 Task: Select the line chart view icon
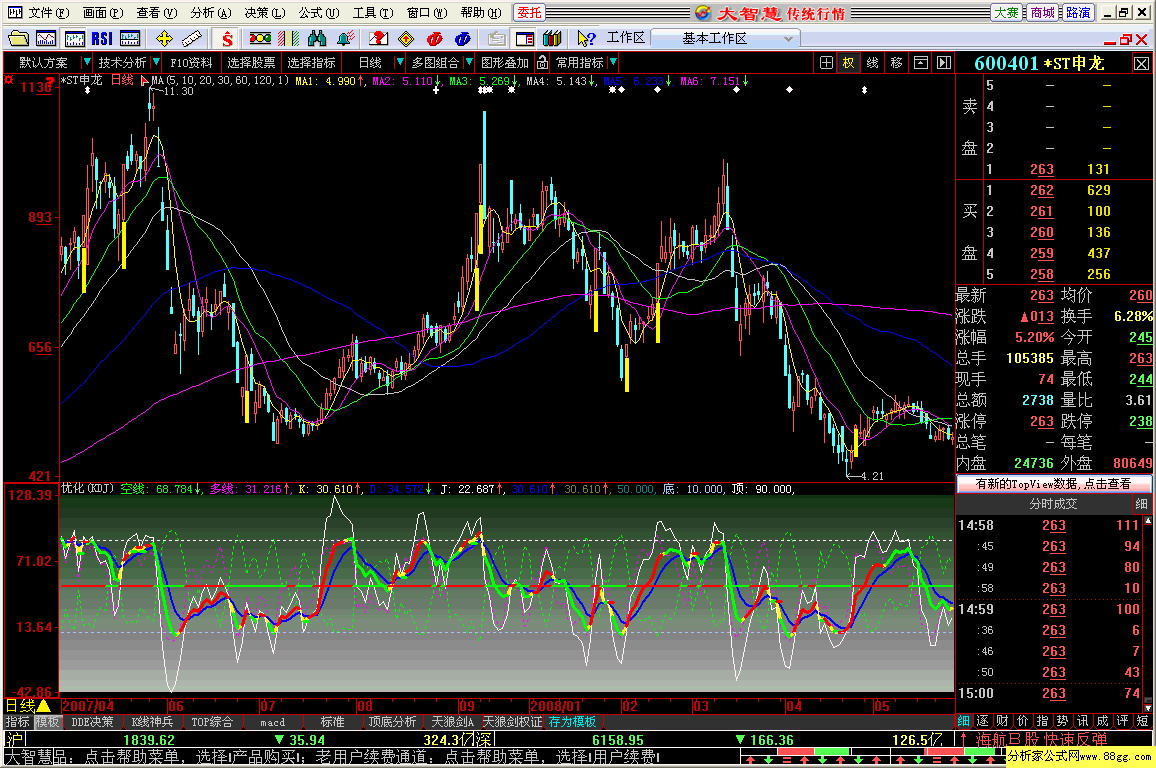(46, 38)
